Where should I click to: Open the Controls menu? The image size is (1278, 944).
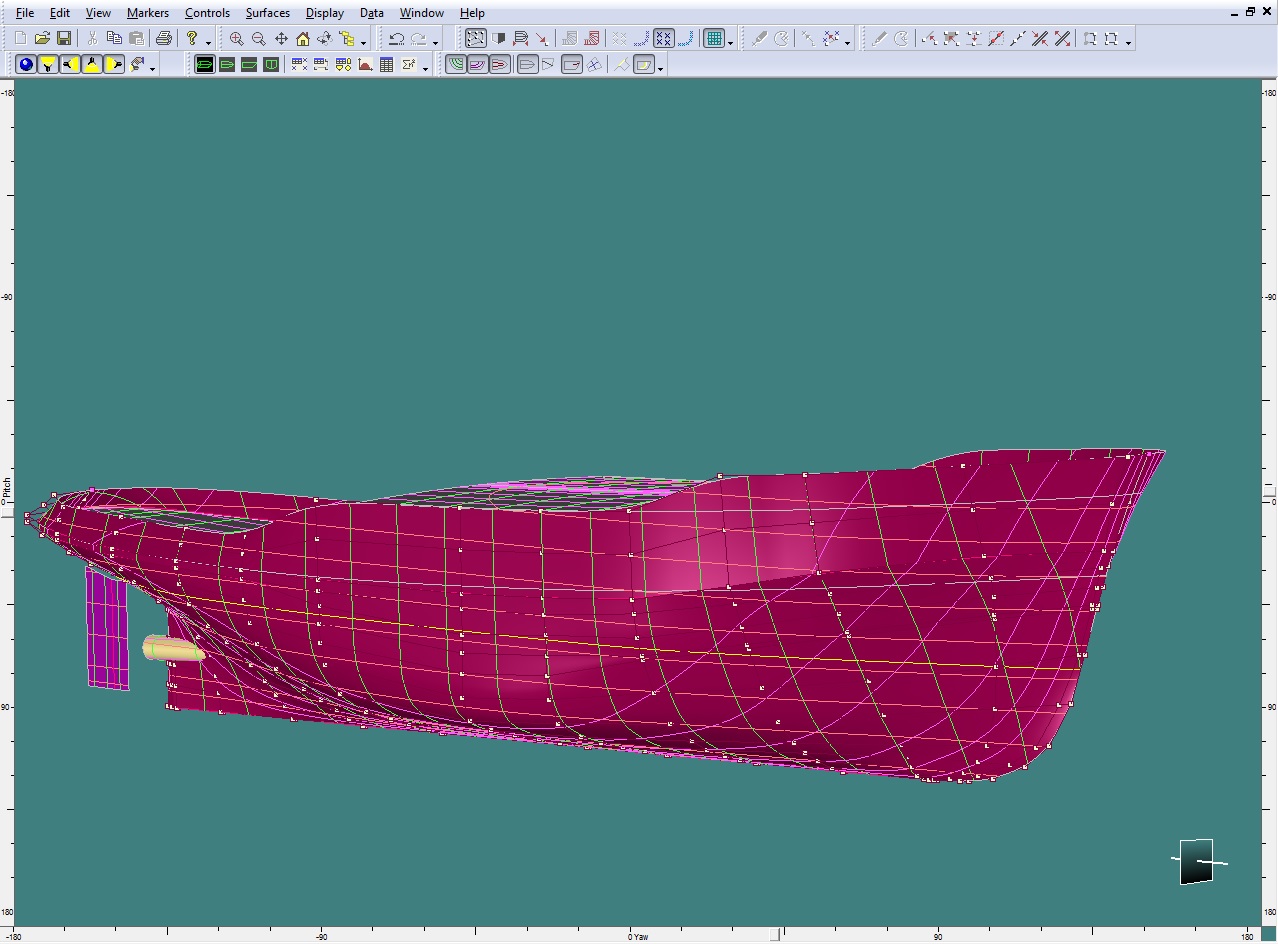pyautogui.click(x=208, y=13)
